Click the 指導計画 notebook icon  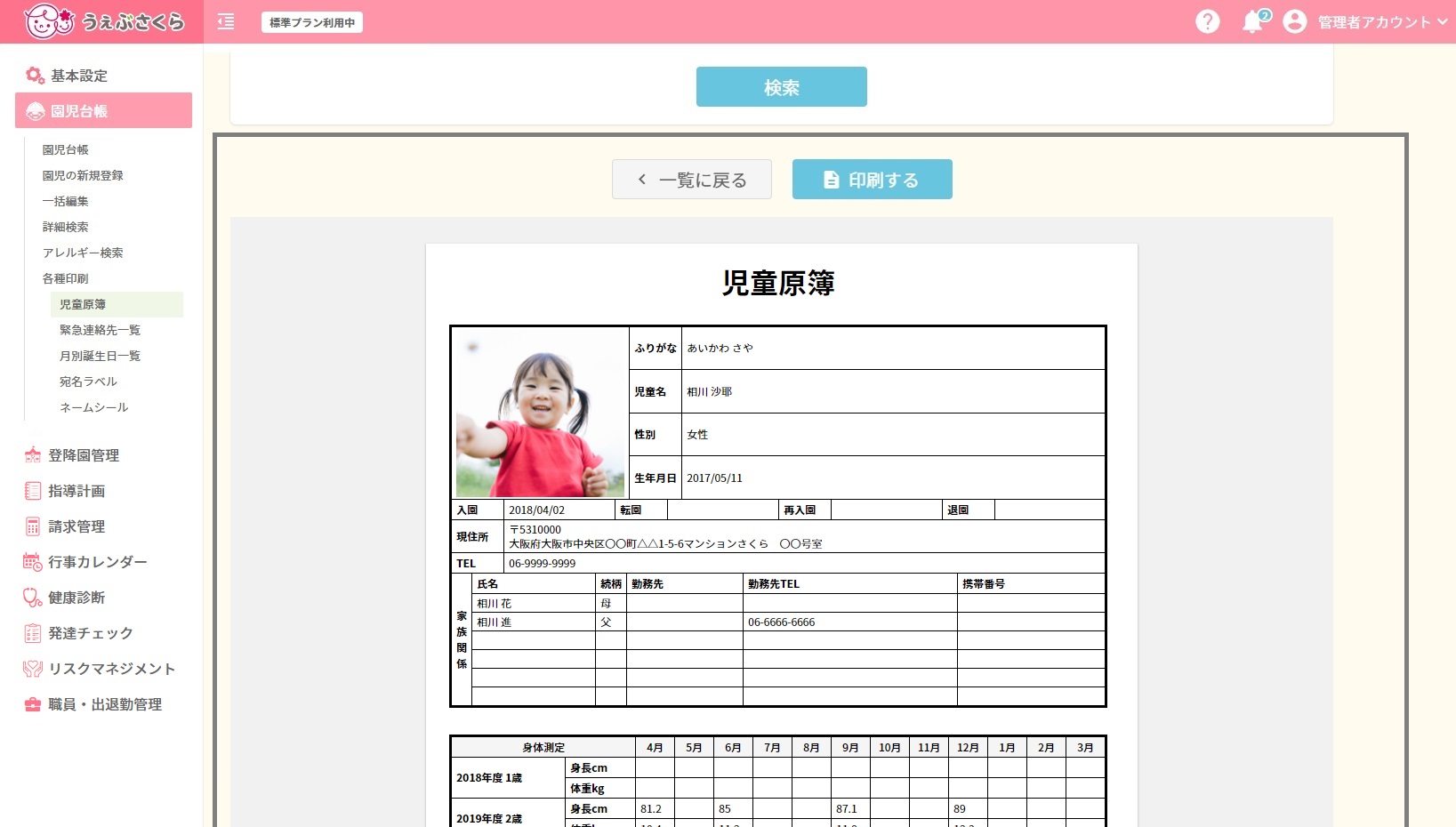pos(33,491)
